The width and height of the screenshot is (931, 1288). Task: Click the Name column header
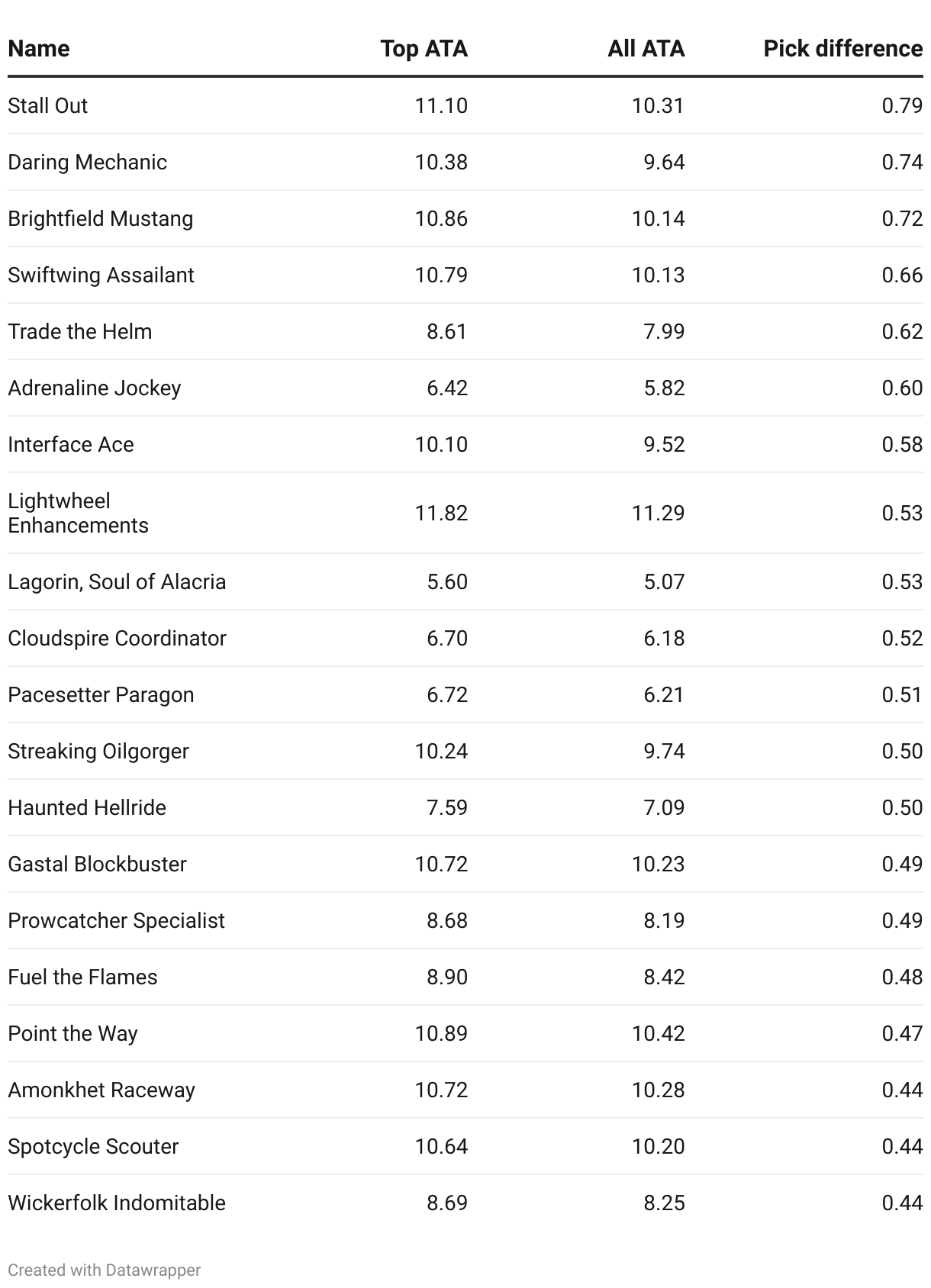[x=39, y=49]
